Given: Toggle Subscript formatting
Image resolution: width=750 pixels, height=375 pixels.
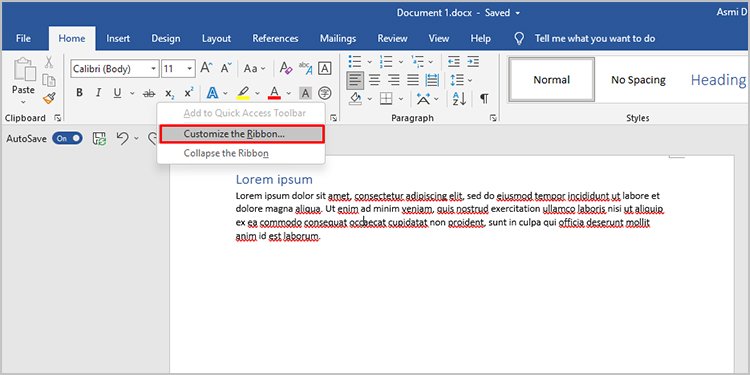Looking at the screenshot, I should point(170,94).
